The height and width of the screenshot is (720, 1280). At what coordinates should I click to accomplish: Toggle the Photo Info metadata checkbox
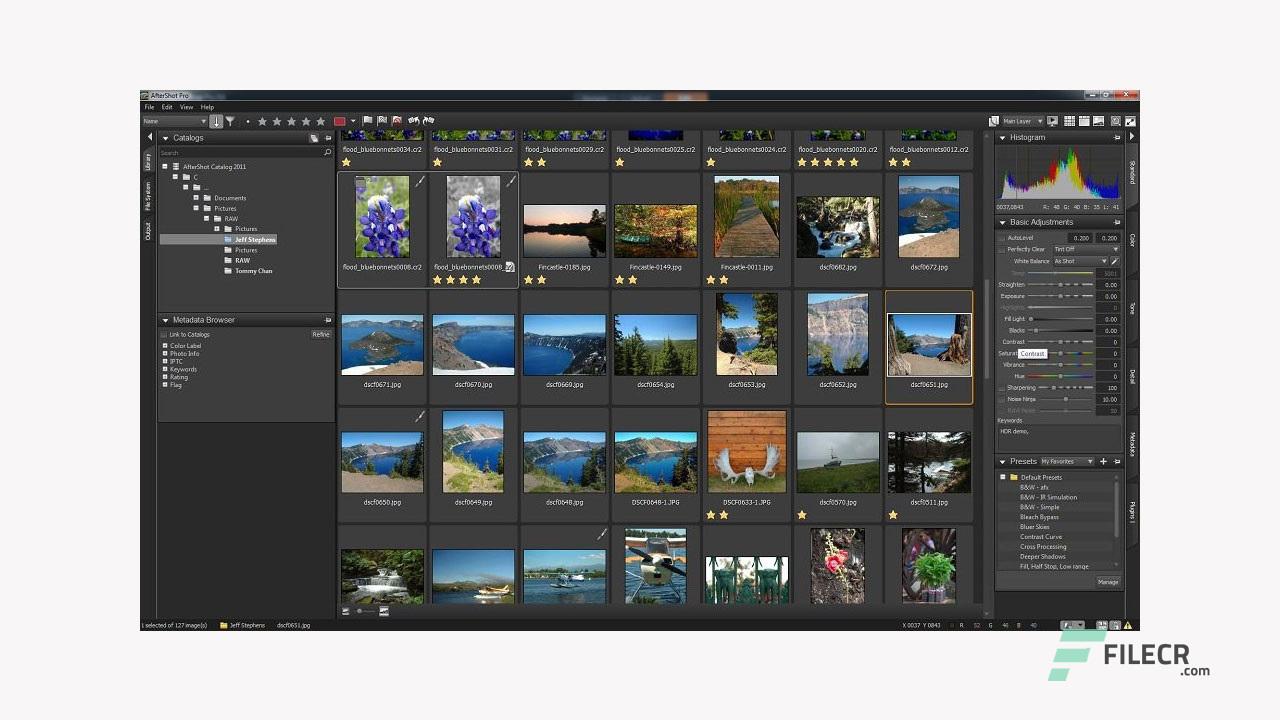click(165, 354)
